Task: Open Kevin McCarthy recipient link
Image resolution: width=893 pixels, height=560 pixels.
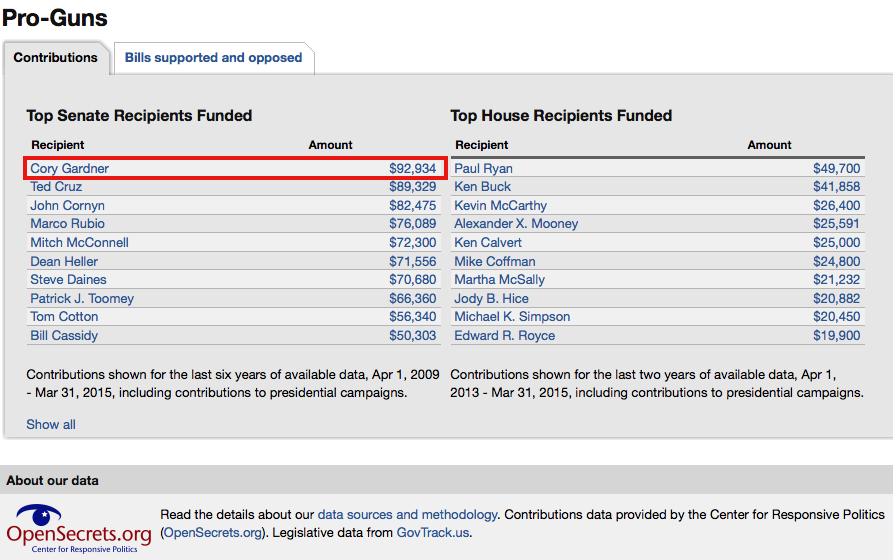Action: point(500,206)
